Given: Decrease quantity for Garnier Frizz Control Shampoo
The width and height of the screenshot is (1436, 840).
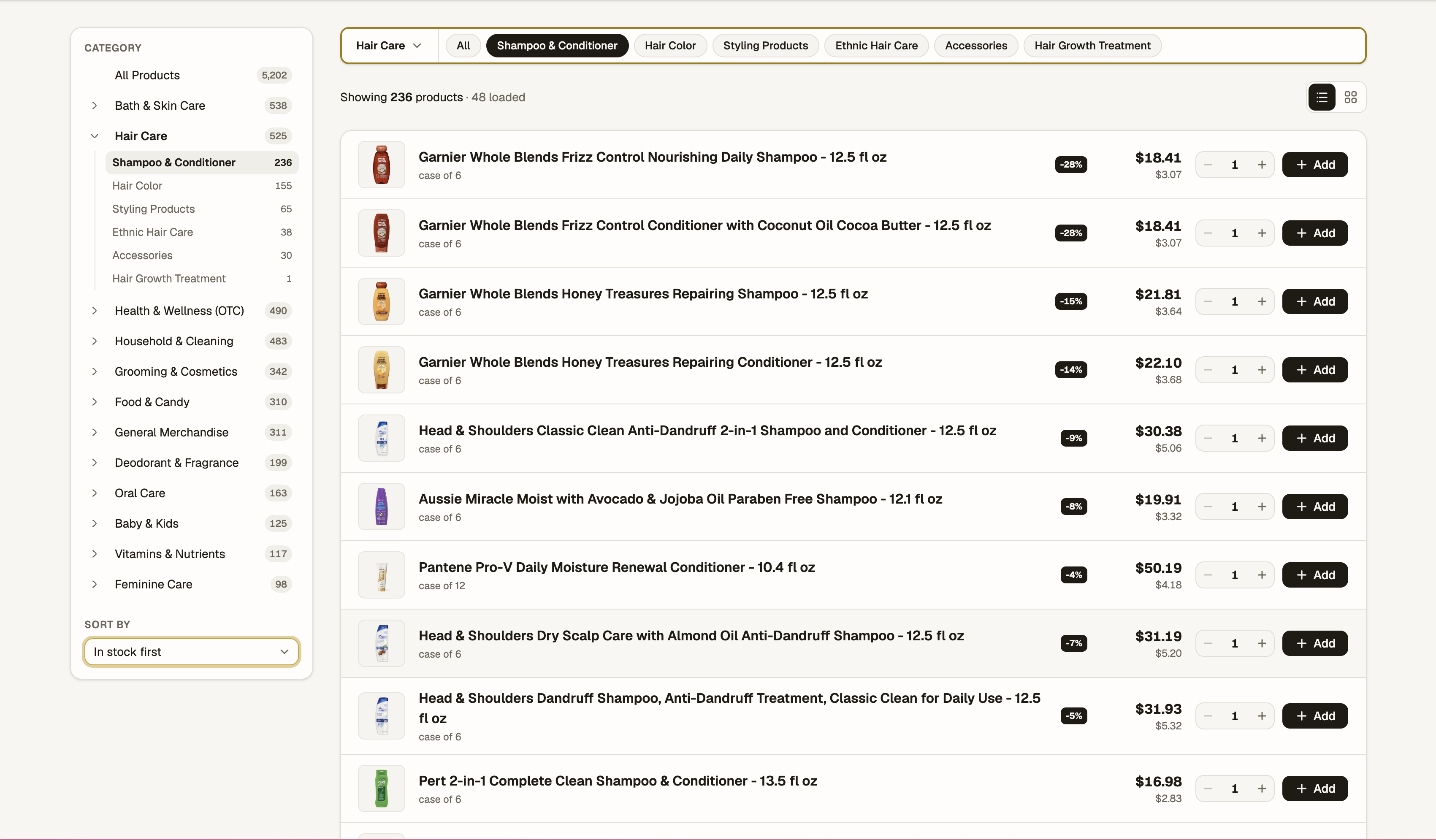Looking at the screenshot, I should (x=1208, y=165).
